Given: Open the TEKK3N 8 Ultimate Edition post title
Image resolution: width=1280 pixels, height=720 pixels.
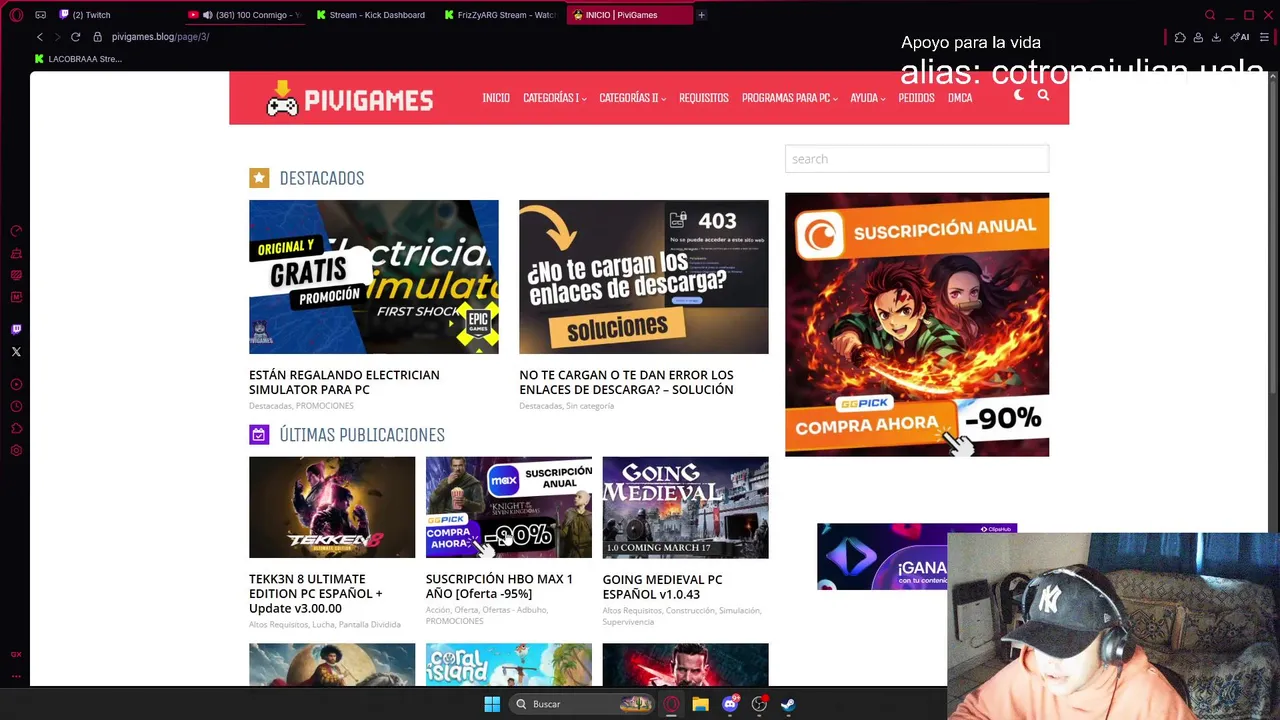Looking at the screenshot, I should click(x=315, y=593).
